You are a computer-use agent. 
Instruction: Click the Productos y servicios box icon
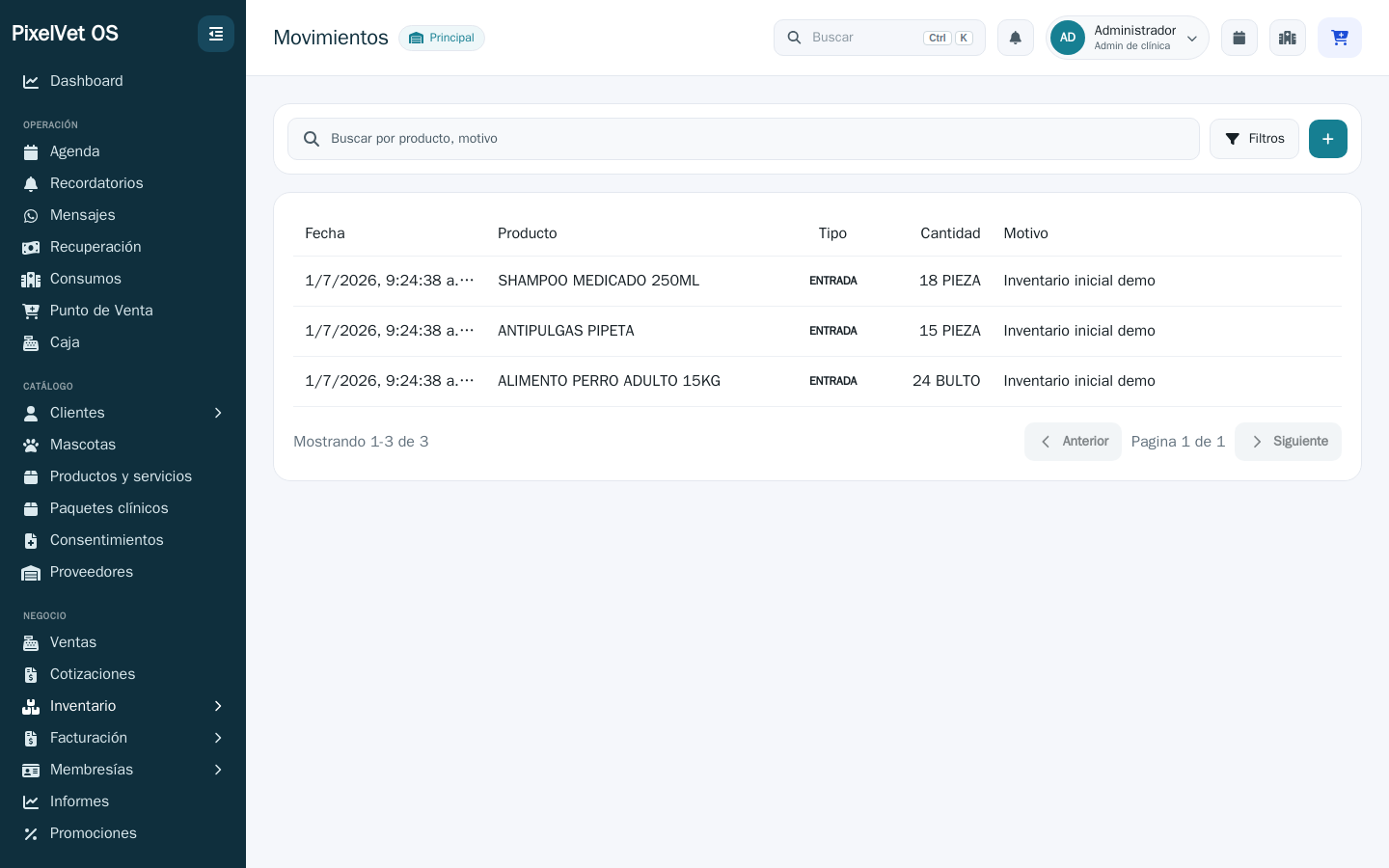tap(31, 477)
